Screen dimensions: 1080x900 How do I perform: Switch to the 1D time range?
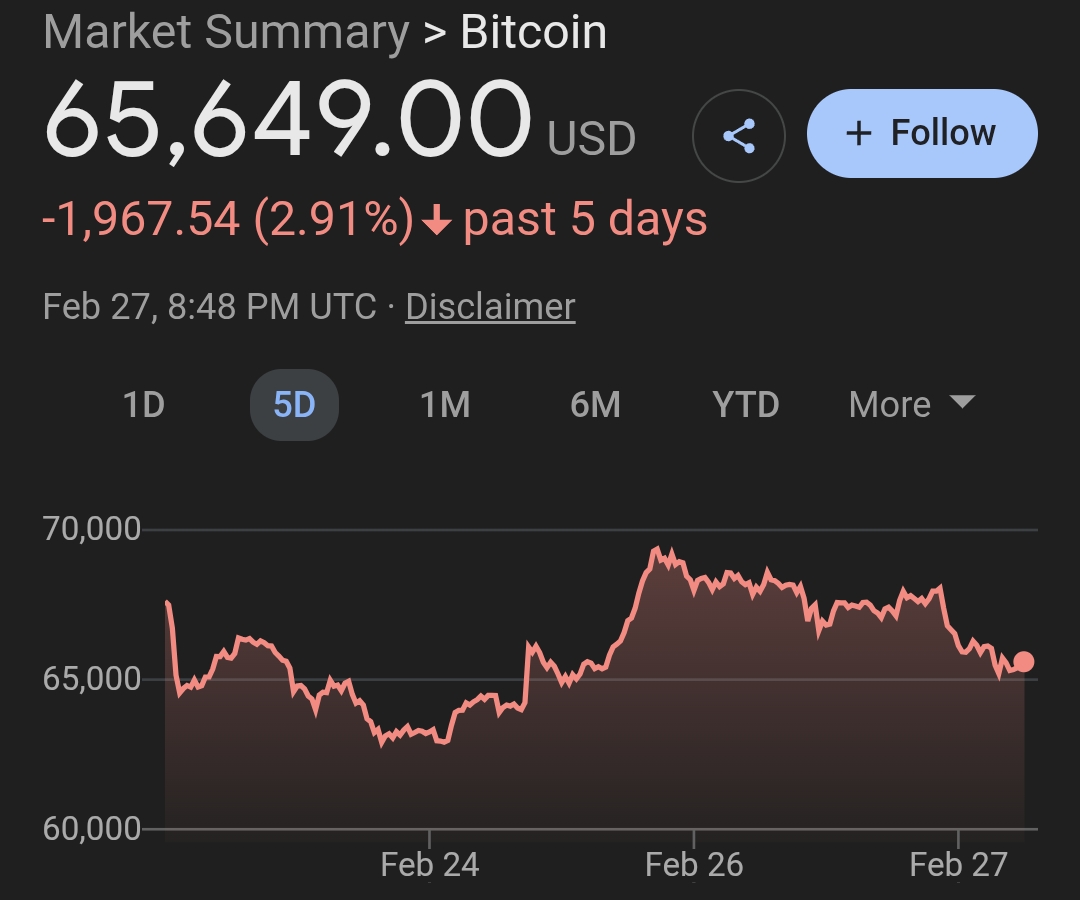pyautogui.click(x=143, y=405)
